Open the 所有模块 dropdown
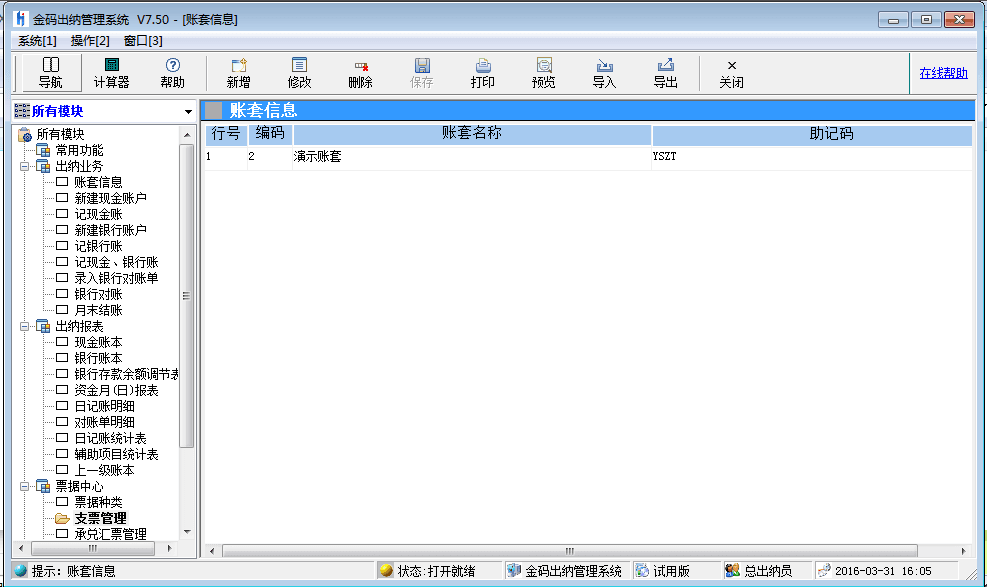 click(x=188, y=112)
